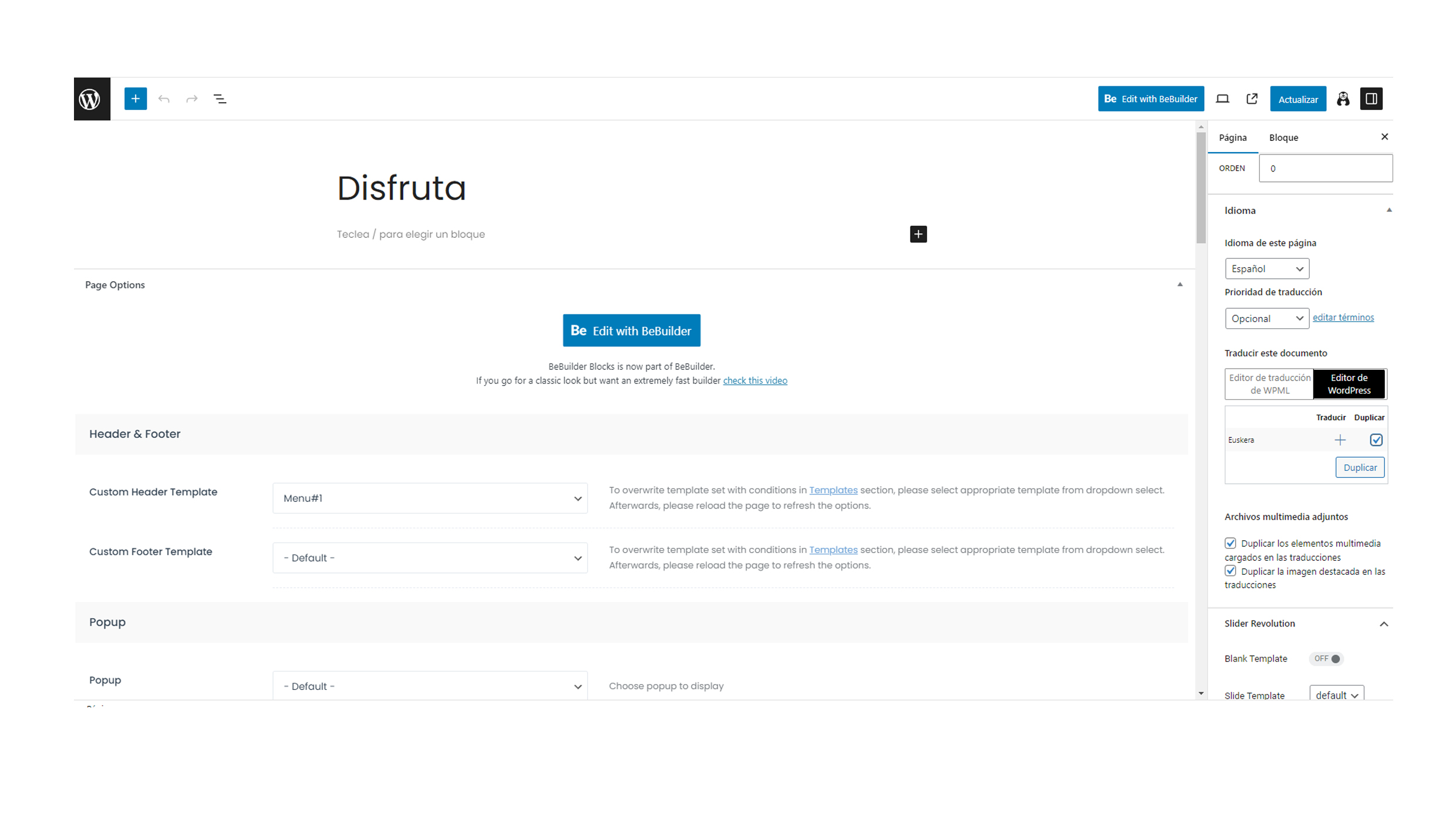
Task: Open the editar términos link
Action: pyautogui.click(x=1343, y=318)
